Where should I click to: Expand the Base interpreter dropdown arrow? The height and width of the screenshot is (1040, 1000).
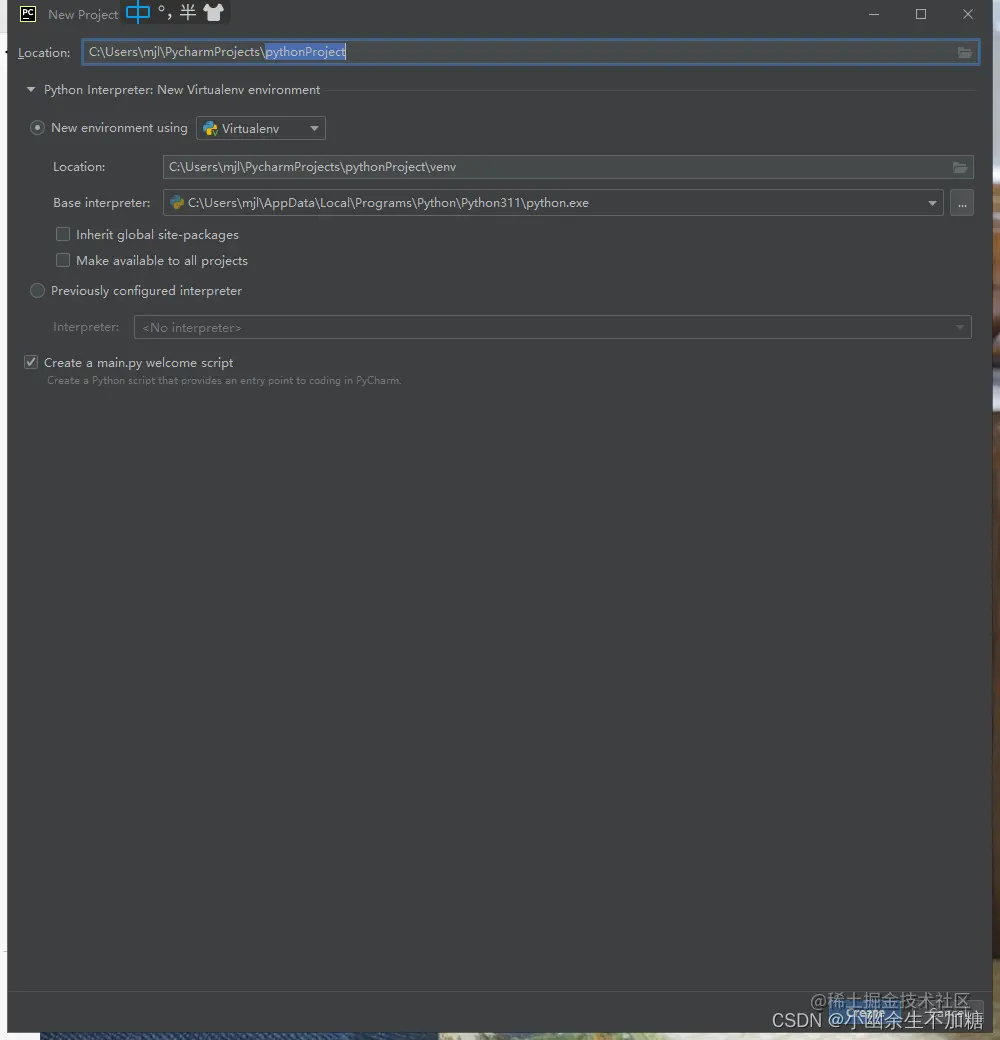coord(932,203)
